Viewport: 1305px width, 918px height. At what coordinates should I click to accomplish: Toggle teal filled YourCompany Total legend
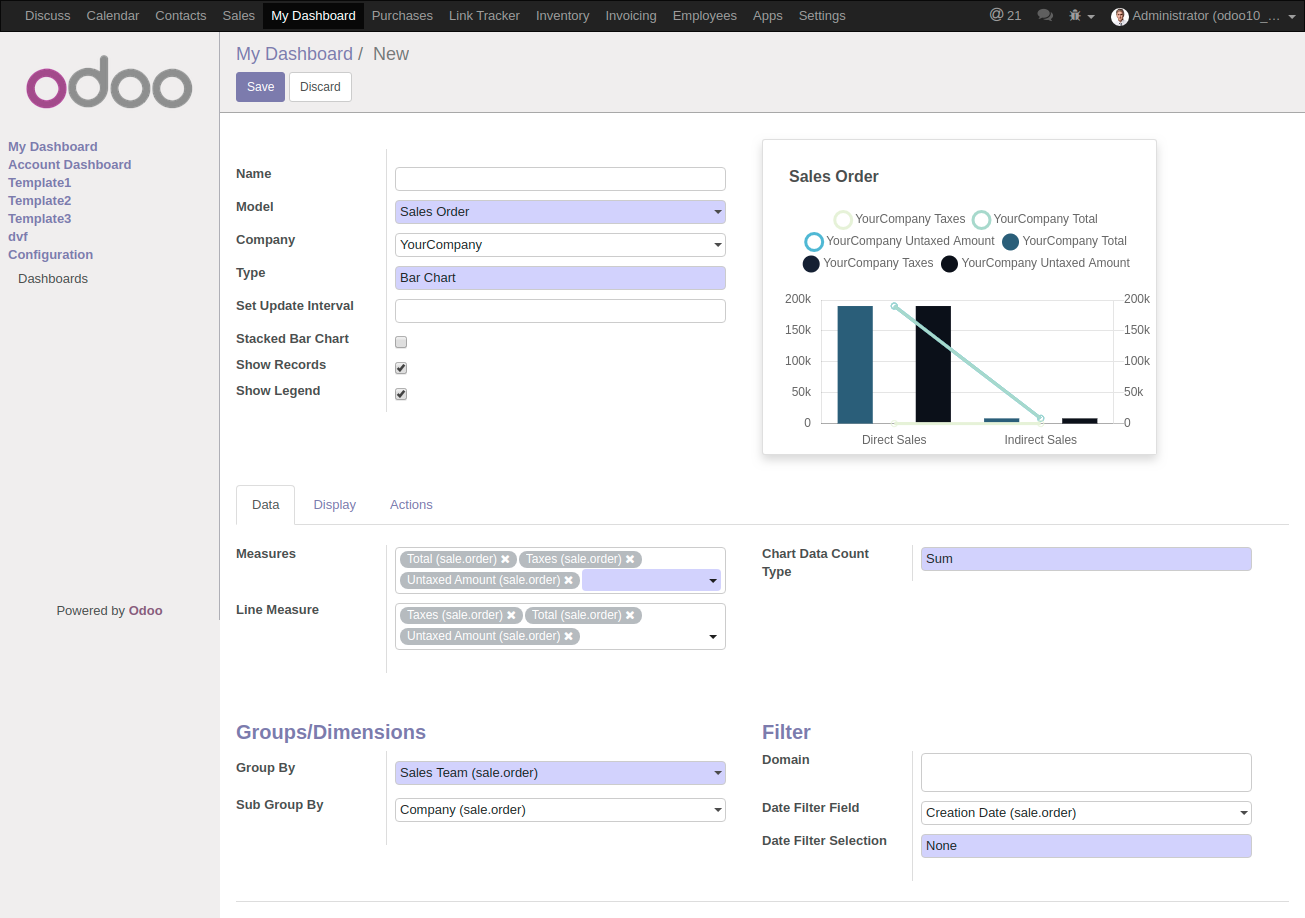click(1010, 242)
